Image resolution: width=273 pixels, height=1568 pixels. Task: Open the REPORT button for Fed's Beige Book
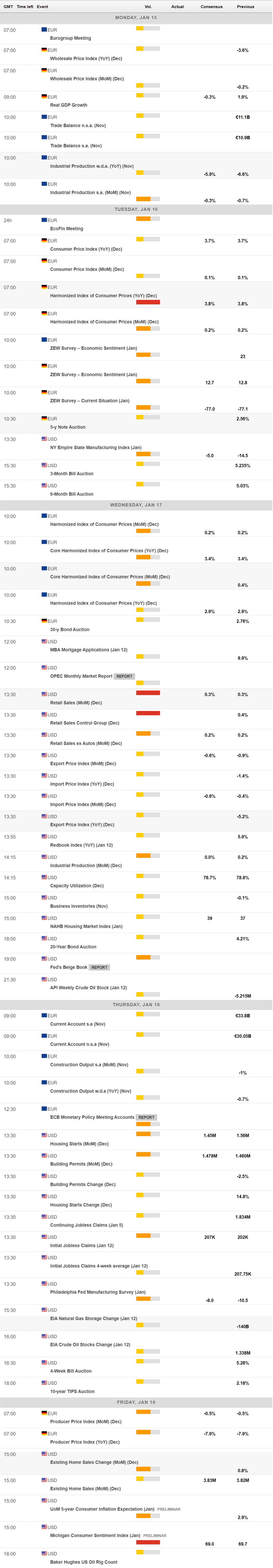99,967
